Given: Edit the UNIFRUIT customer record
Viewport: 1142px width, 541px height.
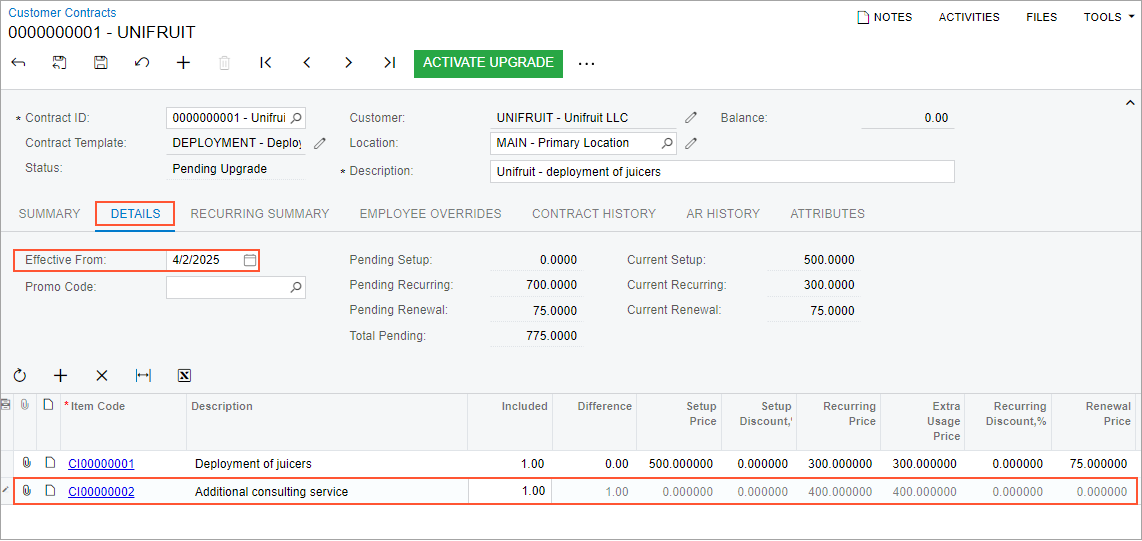Looking at the screenshot, I should (x=691, y=118).
